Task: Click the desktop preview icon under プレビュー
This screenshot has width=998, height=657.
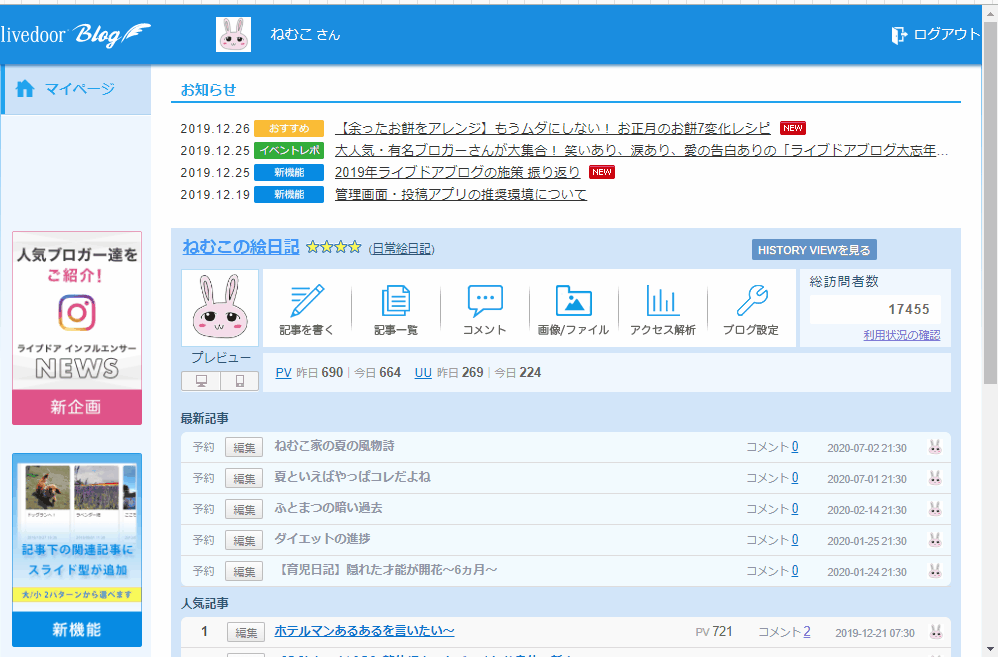Action: (x=201, y=381)
